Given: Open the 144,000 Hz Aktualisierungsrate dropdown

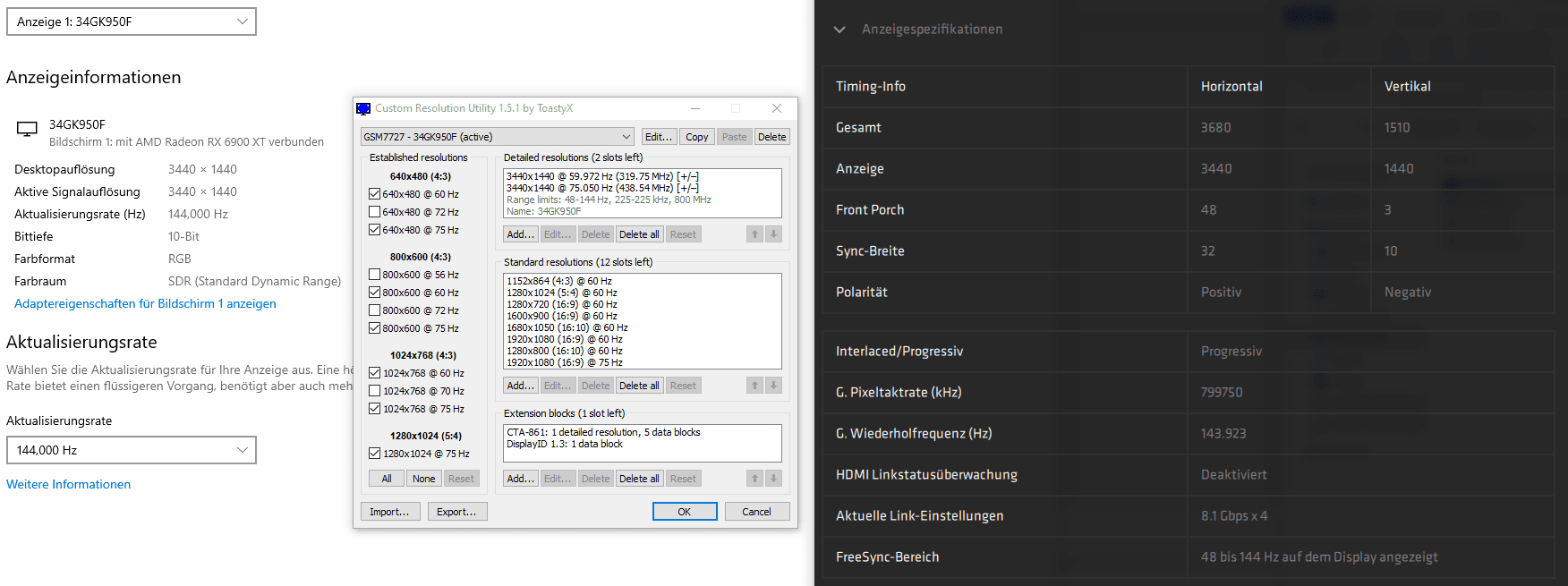Looking at the screenshot, I should pyautogui.click(x=132, y=450).
